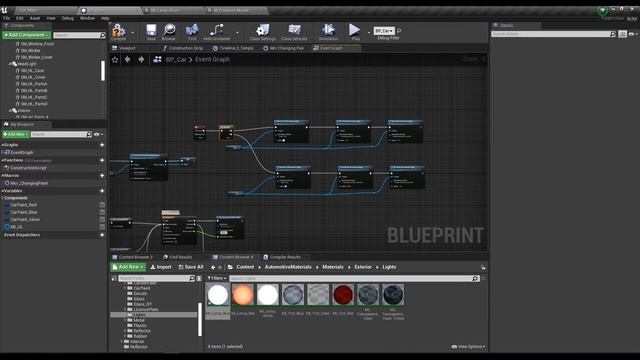640x360 pixels.
Task: Open Class Settings from toolbar
Action: 262,31
